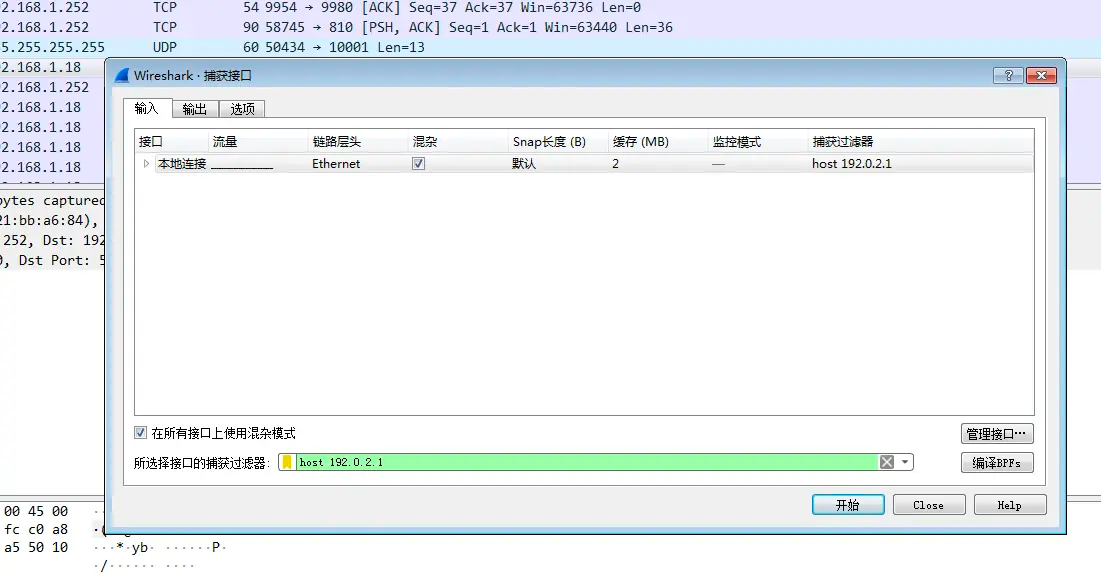Click the Help button
Screen dimensions: 1101x579
pos(1009,504)
